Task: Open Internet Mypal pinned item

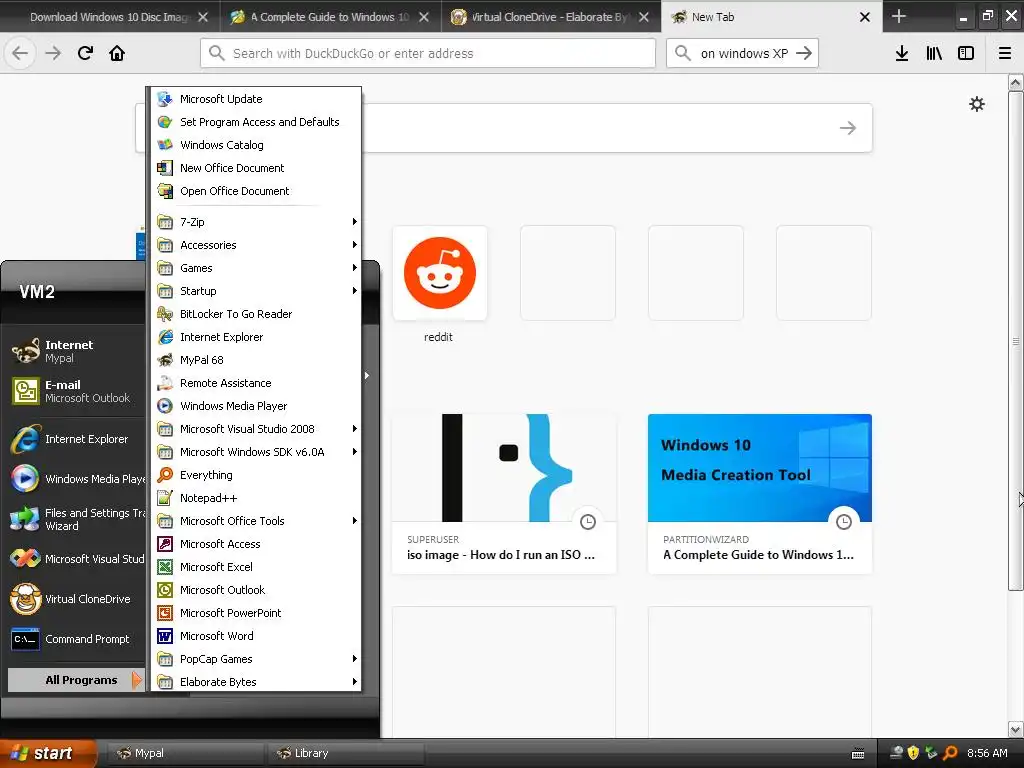Action: (x=76, y=351)
